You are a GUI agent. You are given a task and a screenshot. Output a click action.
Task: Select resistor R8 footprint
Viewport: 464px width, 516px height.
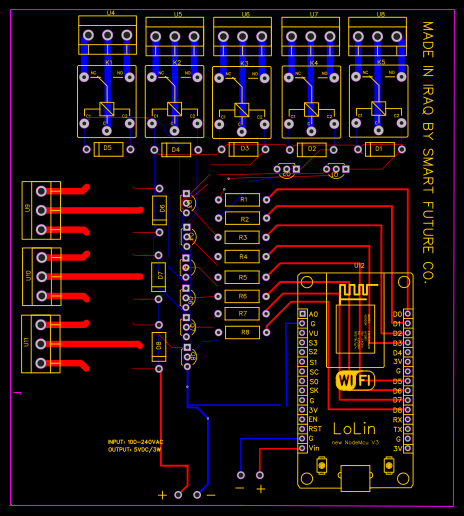pos(242,332)
